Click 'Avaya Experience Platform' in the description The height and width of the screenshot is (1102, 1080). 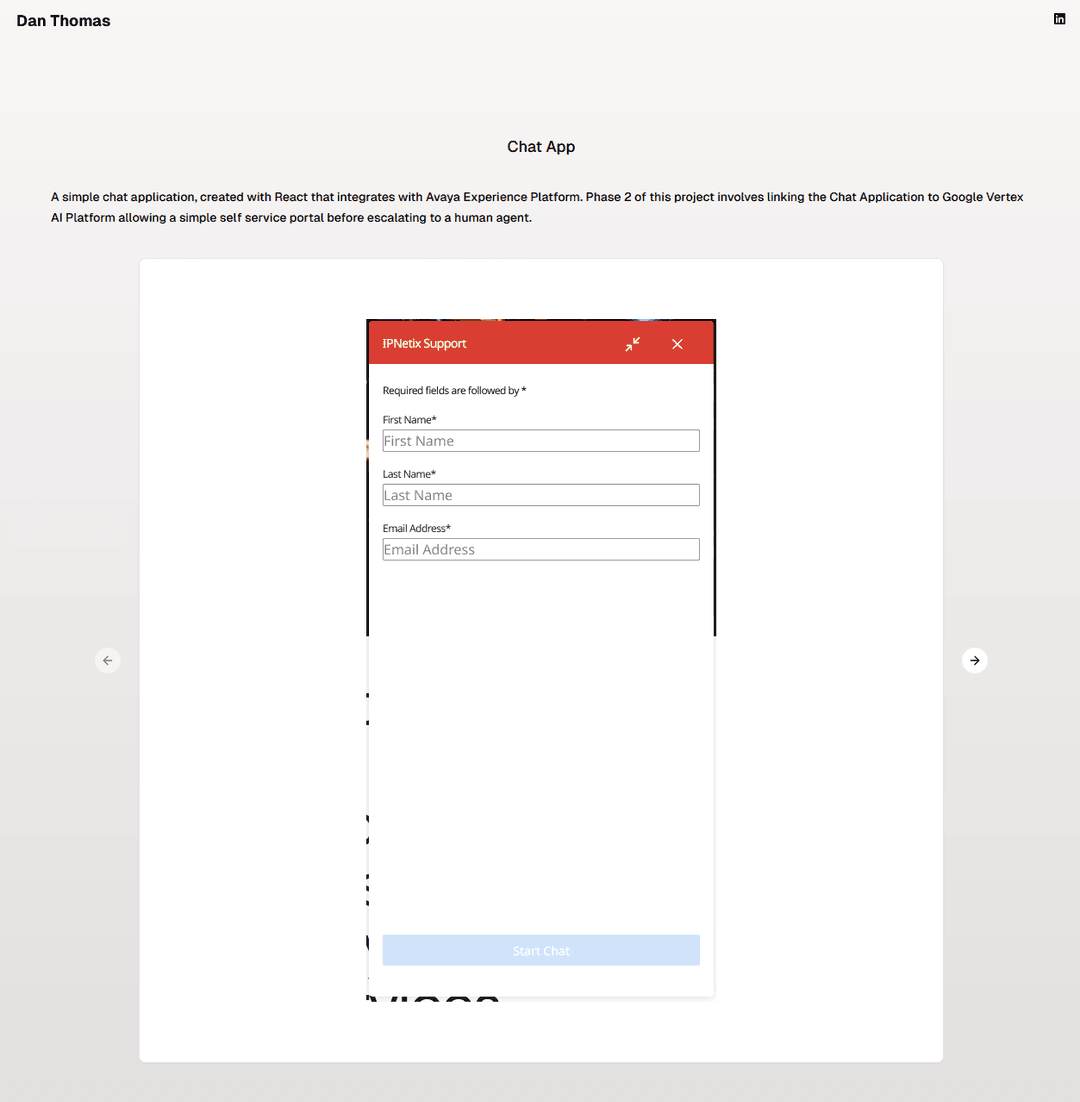[x=504, y=197]
